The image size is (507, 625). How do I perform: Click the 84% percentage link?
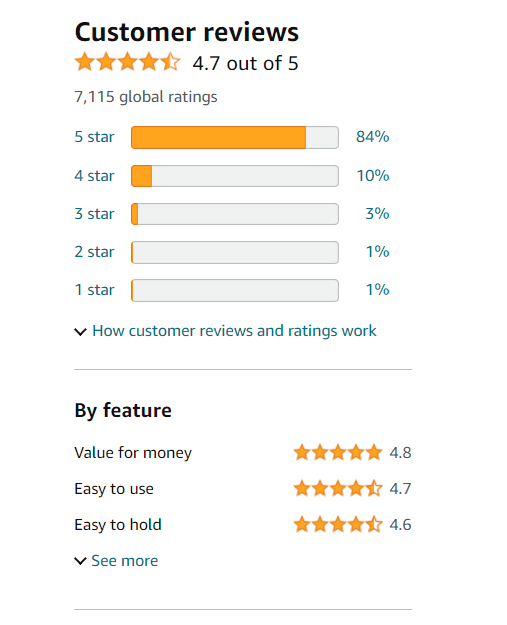coord(373,137)
